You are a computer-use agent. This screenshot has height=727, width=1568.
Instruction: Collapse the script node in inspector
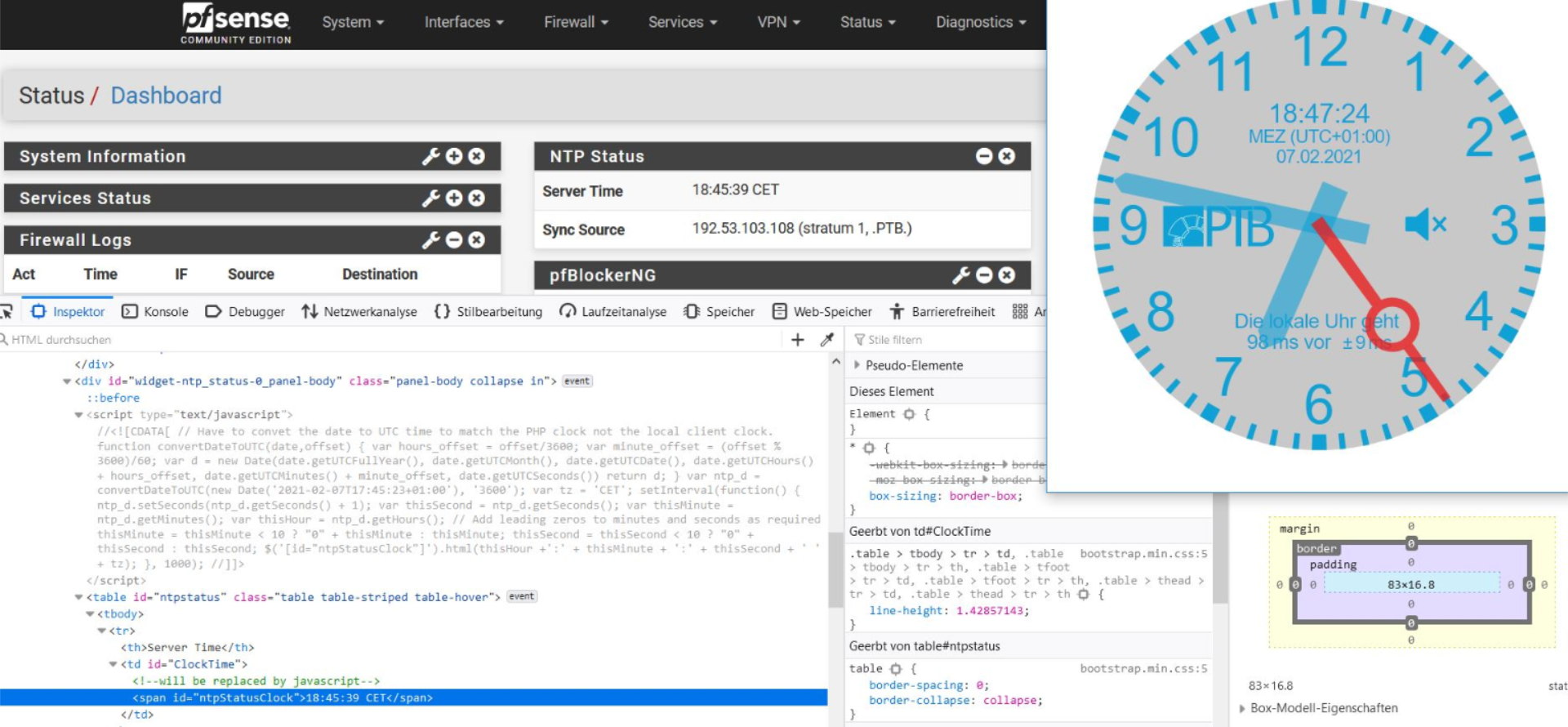78,415
